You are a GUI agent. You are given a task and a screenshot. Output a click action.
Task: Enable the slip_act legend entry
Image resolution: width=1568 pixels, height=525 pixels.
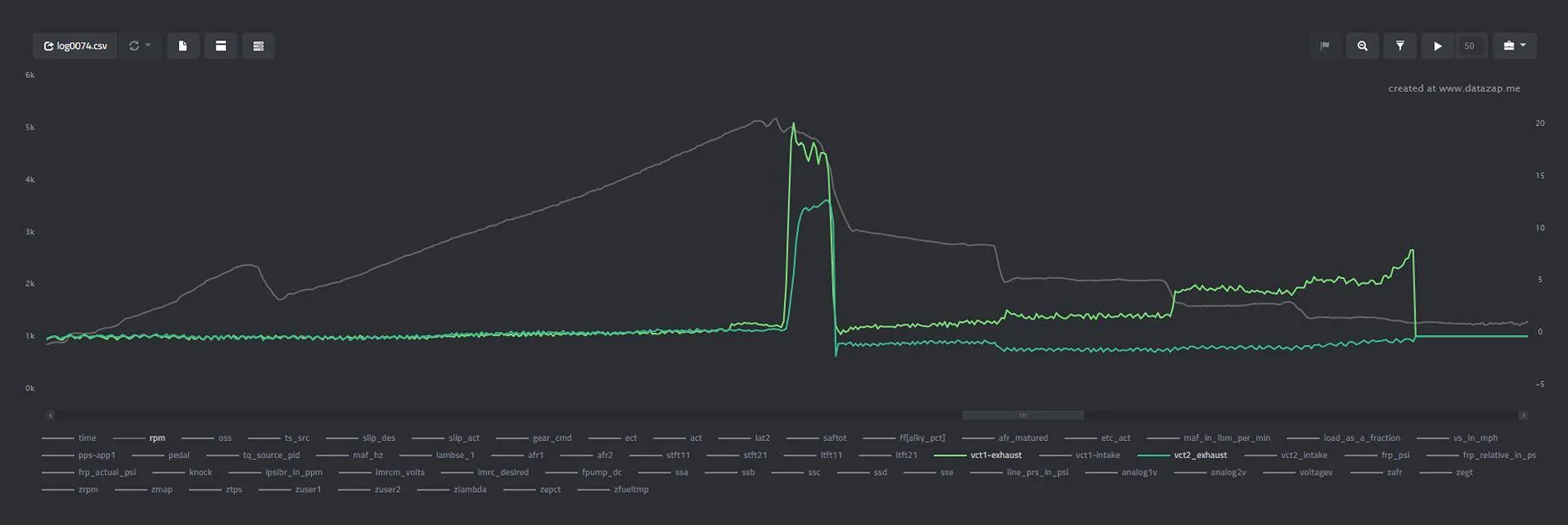coord(446,438)
